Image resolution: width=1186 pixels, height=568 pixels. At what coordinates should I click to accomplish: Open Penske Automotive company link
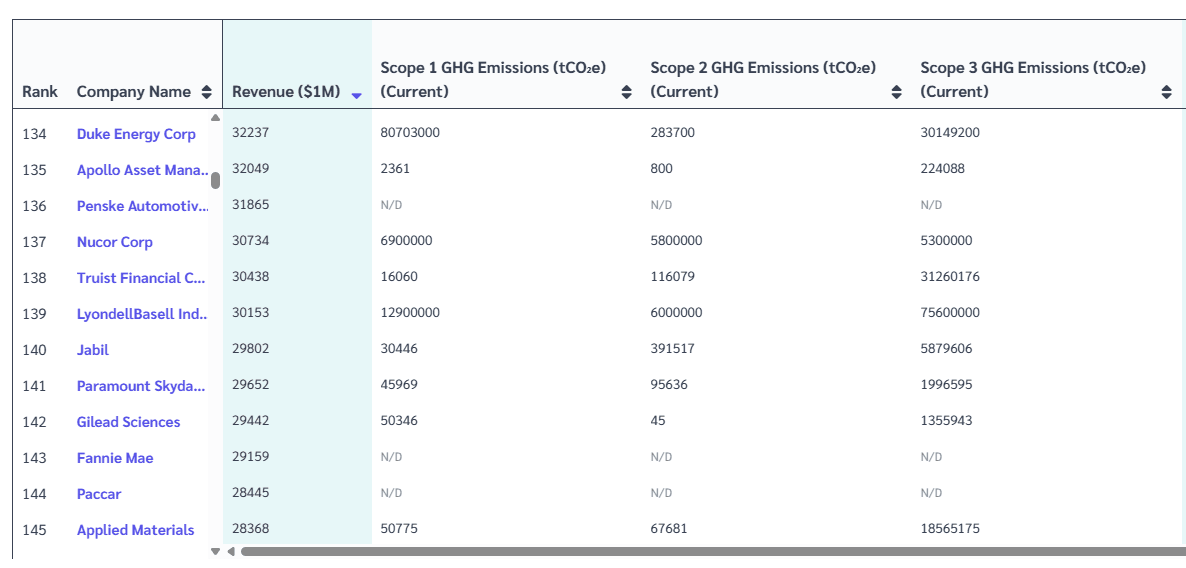141,206
